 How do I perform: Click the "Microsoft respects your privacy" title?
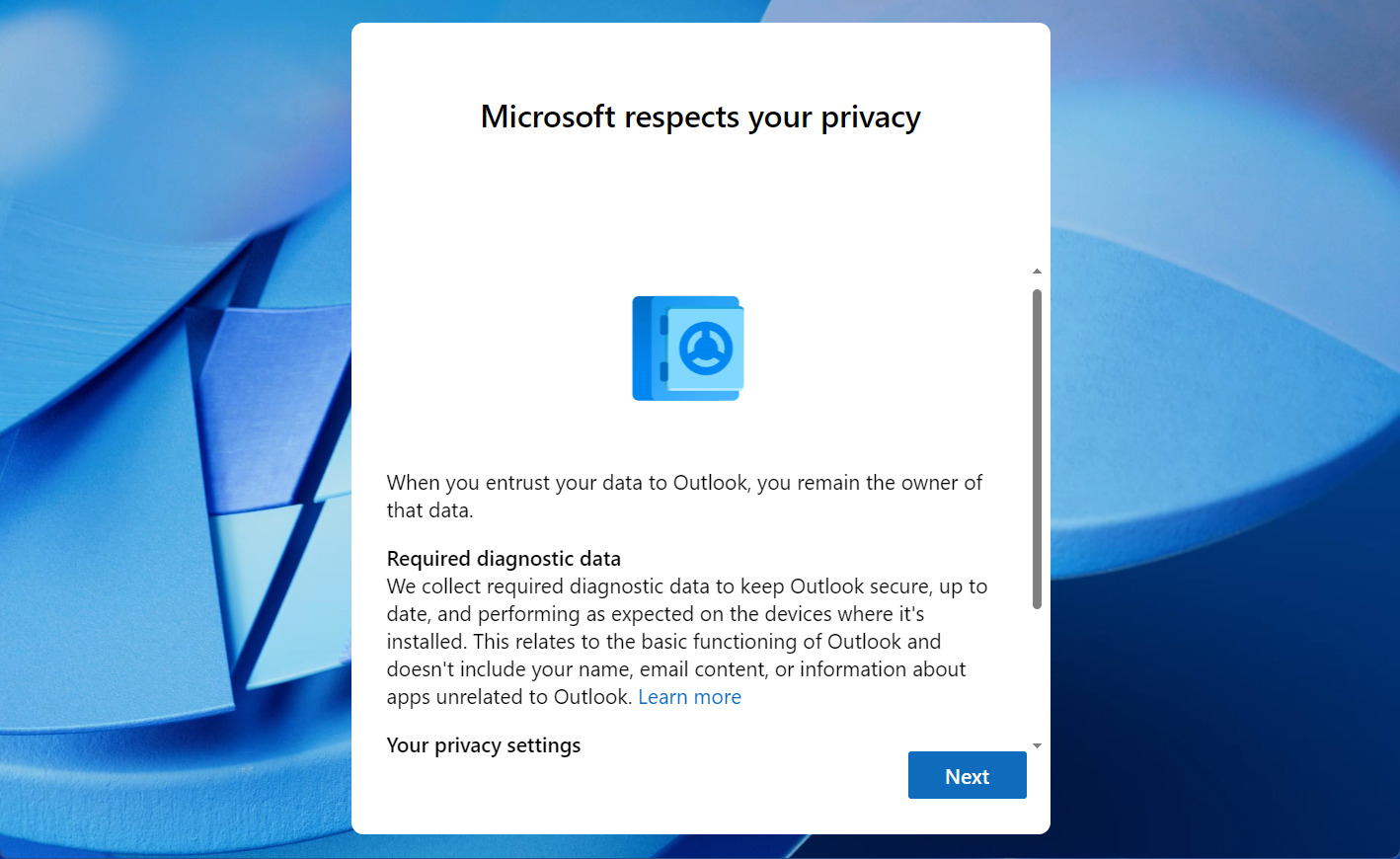pos(700,117)
